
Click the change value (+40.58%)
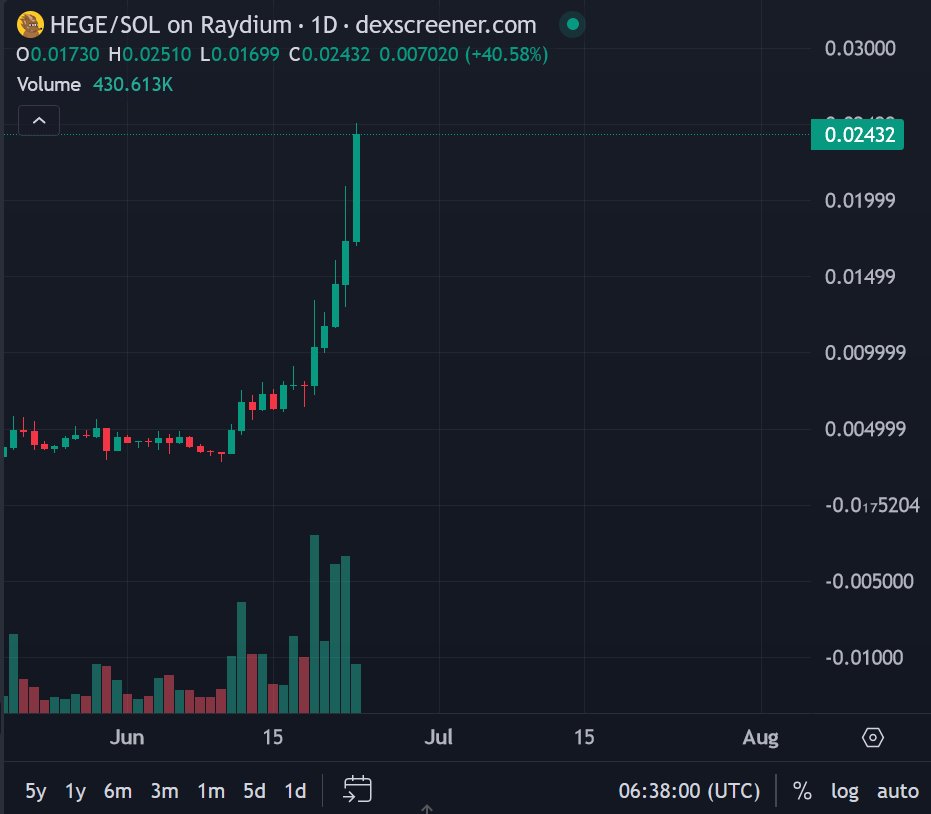tap(506, 55)
